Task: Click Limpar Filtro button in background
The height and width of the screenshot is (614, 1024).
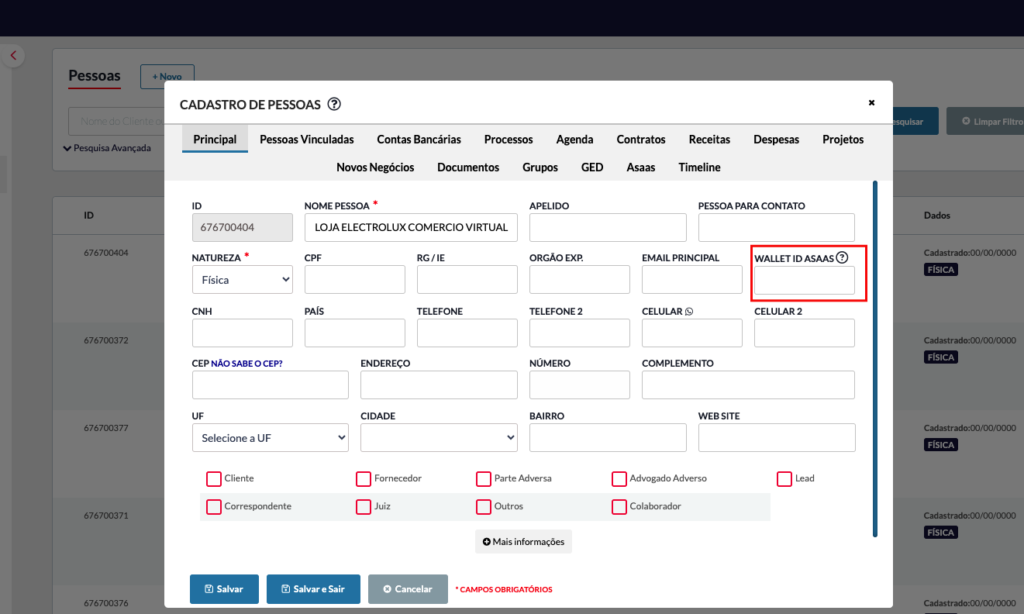Action: pyautogui.click(x=987, y=121)
